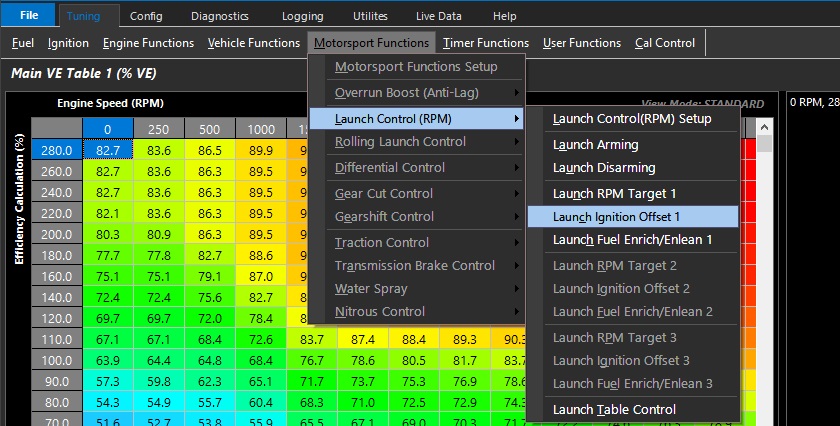Switch to the Config tab
This screenshot has height=426, width=840.
coord(146,16)
